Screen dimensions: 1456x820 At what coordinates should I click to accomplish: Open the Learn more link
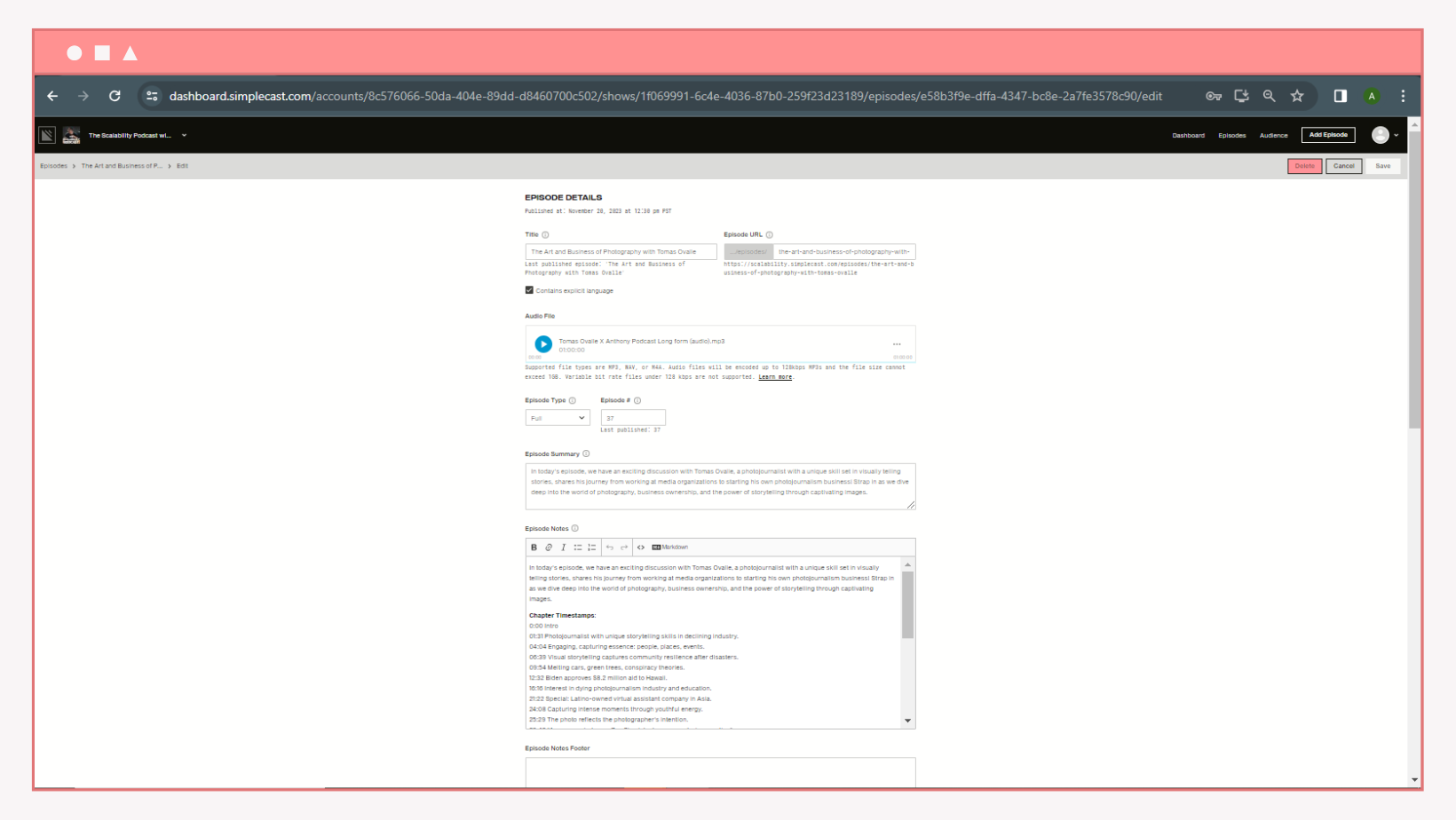pos(775,377)
